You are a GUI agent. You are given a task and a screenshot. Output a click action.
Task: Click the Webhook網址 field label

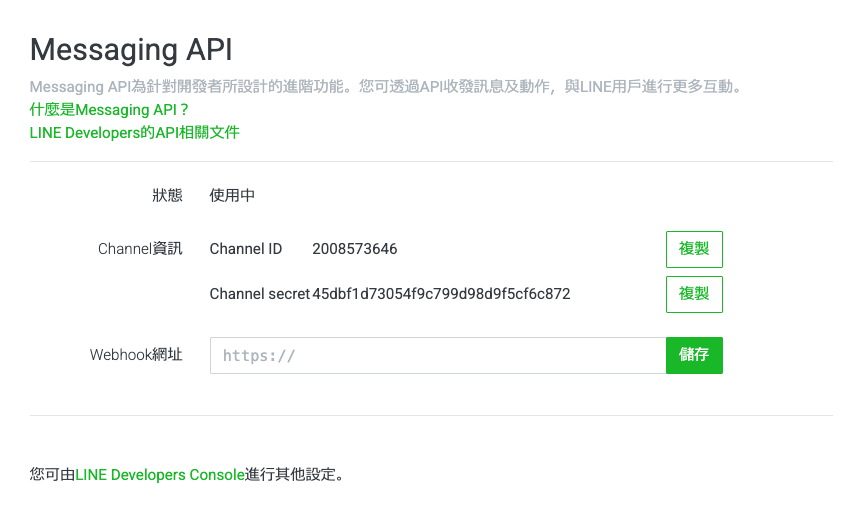click(x=136, y=355)
